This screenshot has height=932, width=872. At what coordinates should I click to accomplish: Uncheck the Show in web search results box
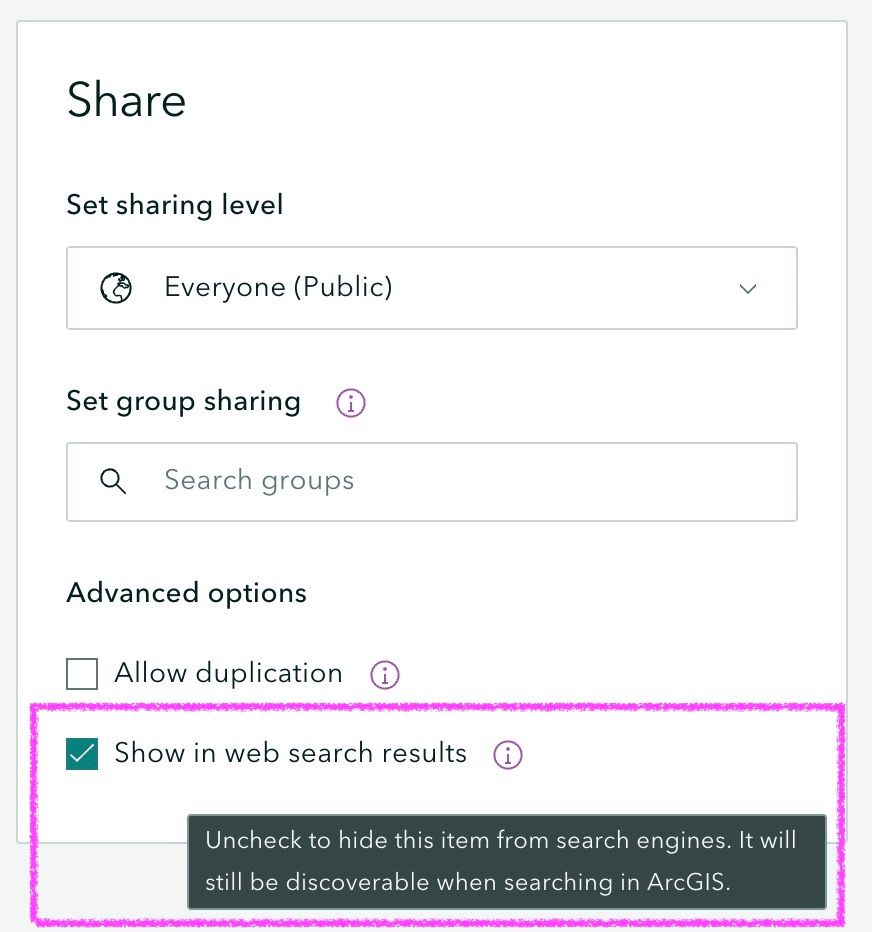82,754
